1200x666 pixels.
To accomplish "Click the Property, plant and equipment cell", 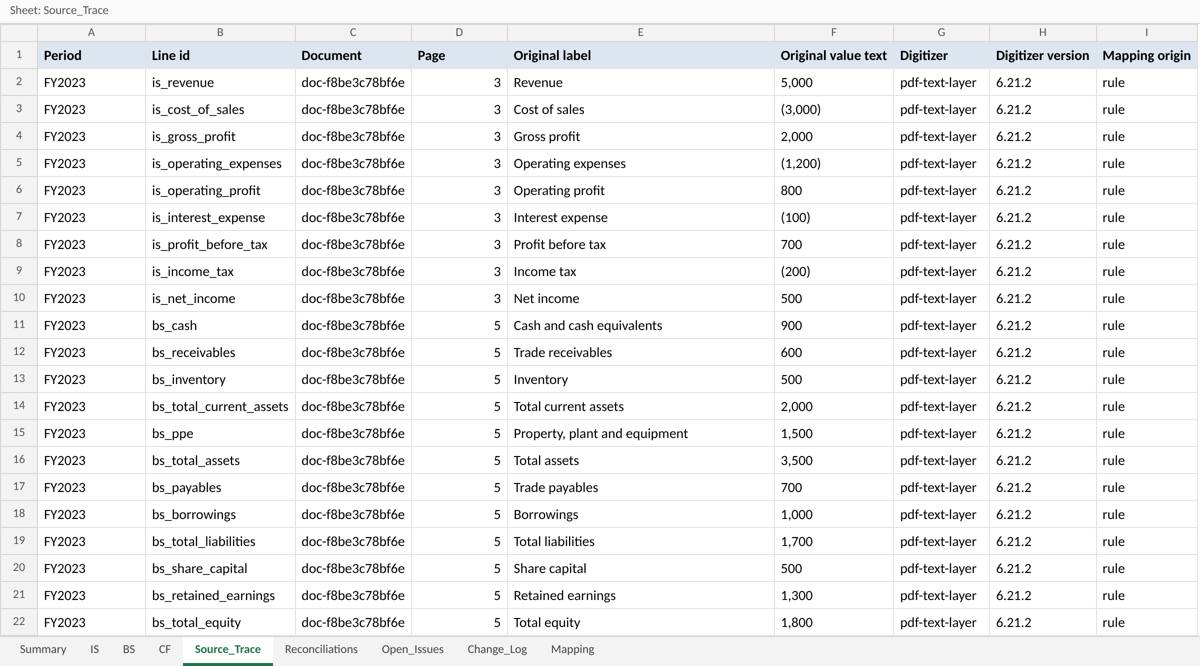I will 641,433.
